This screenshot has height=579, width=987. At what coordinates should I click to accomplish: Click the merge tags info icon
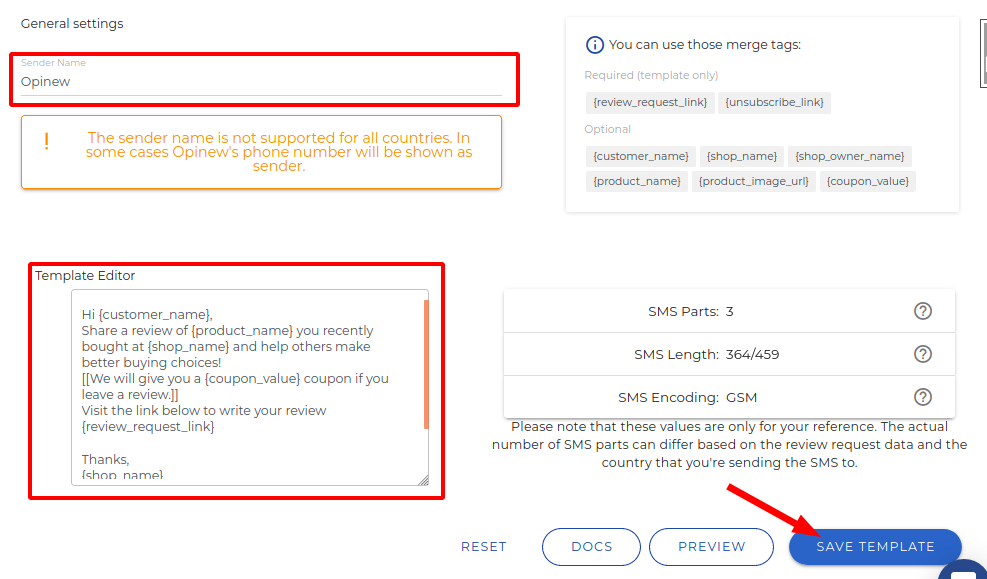(x=595, y=45)
